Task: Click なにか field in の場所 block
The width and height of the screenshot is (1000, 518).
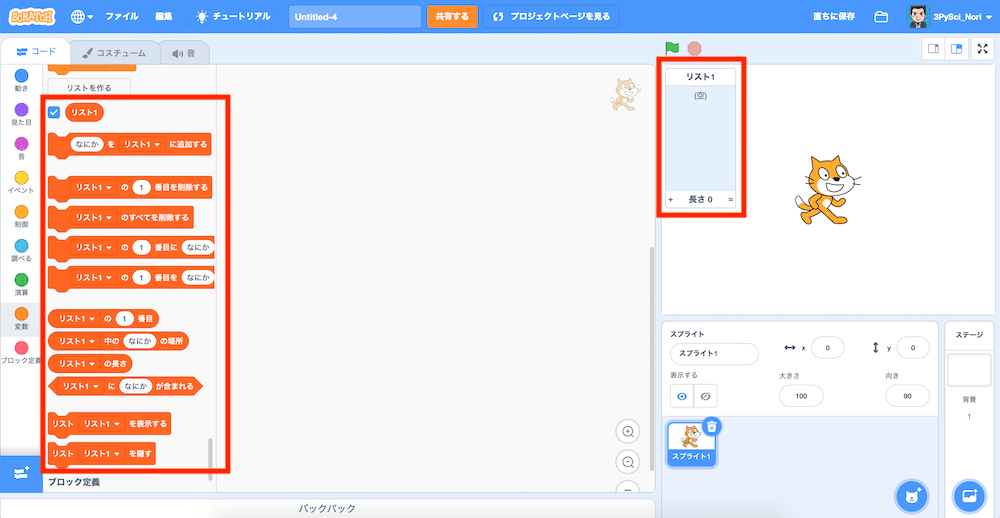Action: 140,341
